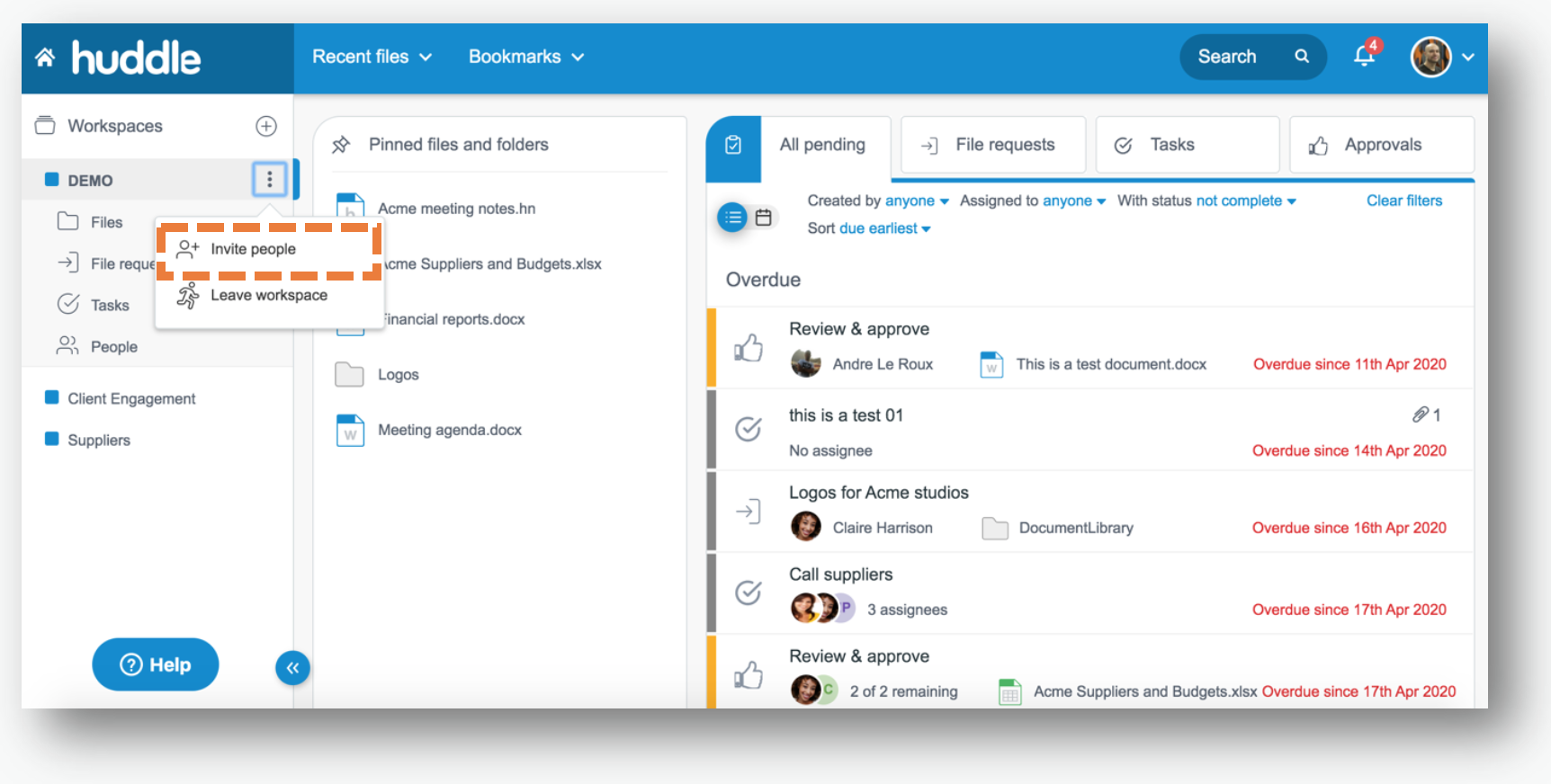This screenshot has width=1551, height=784.
Task: Click the task check icon for test 01
Action: (749, 429)
